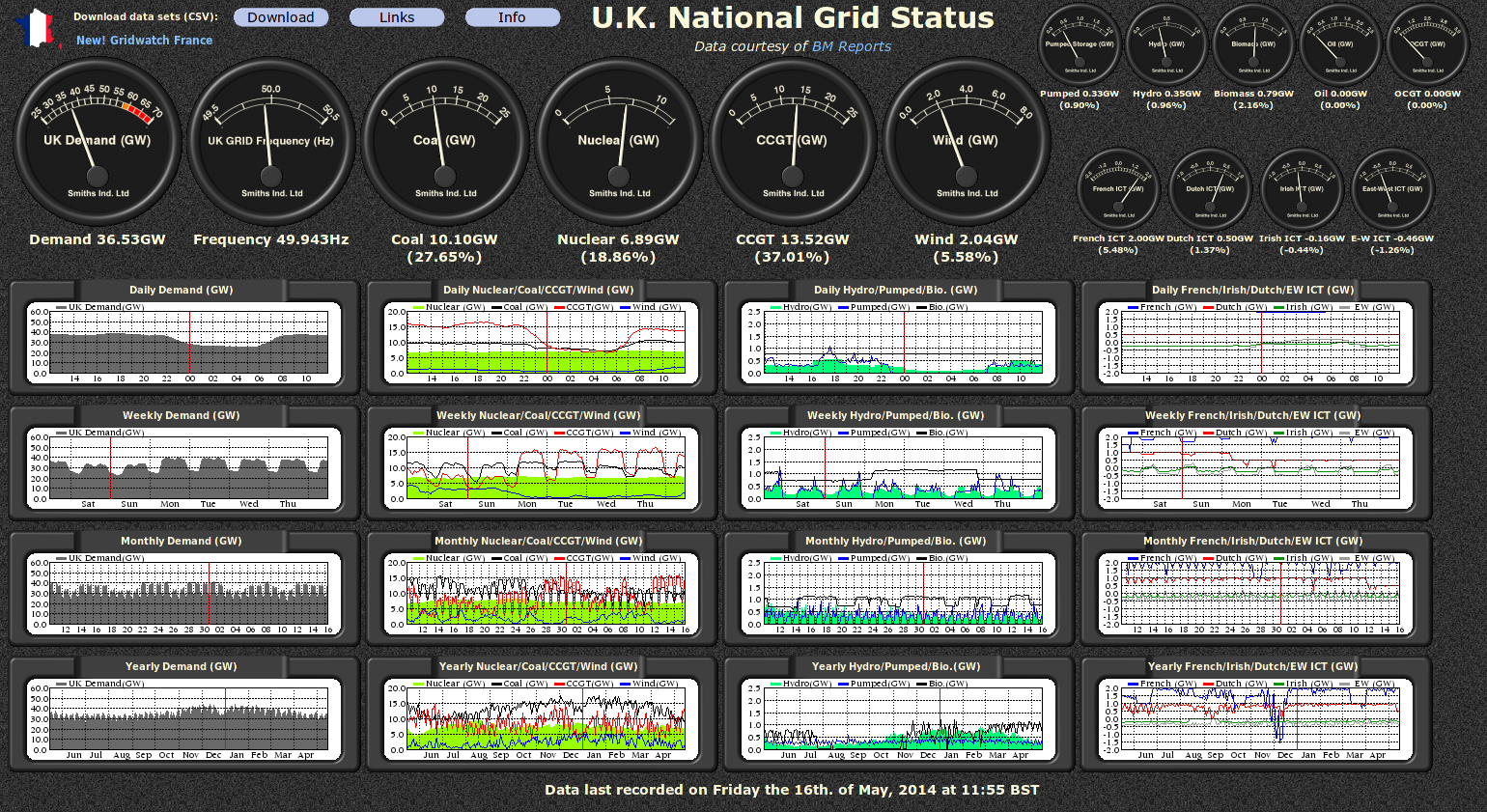Open the Info menu button
This screenshot has height=812, width=1487.
point(512,17)
